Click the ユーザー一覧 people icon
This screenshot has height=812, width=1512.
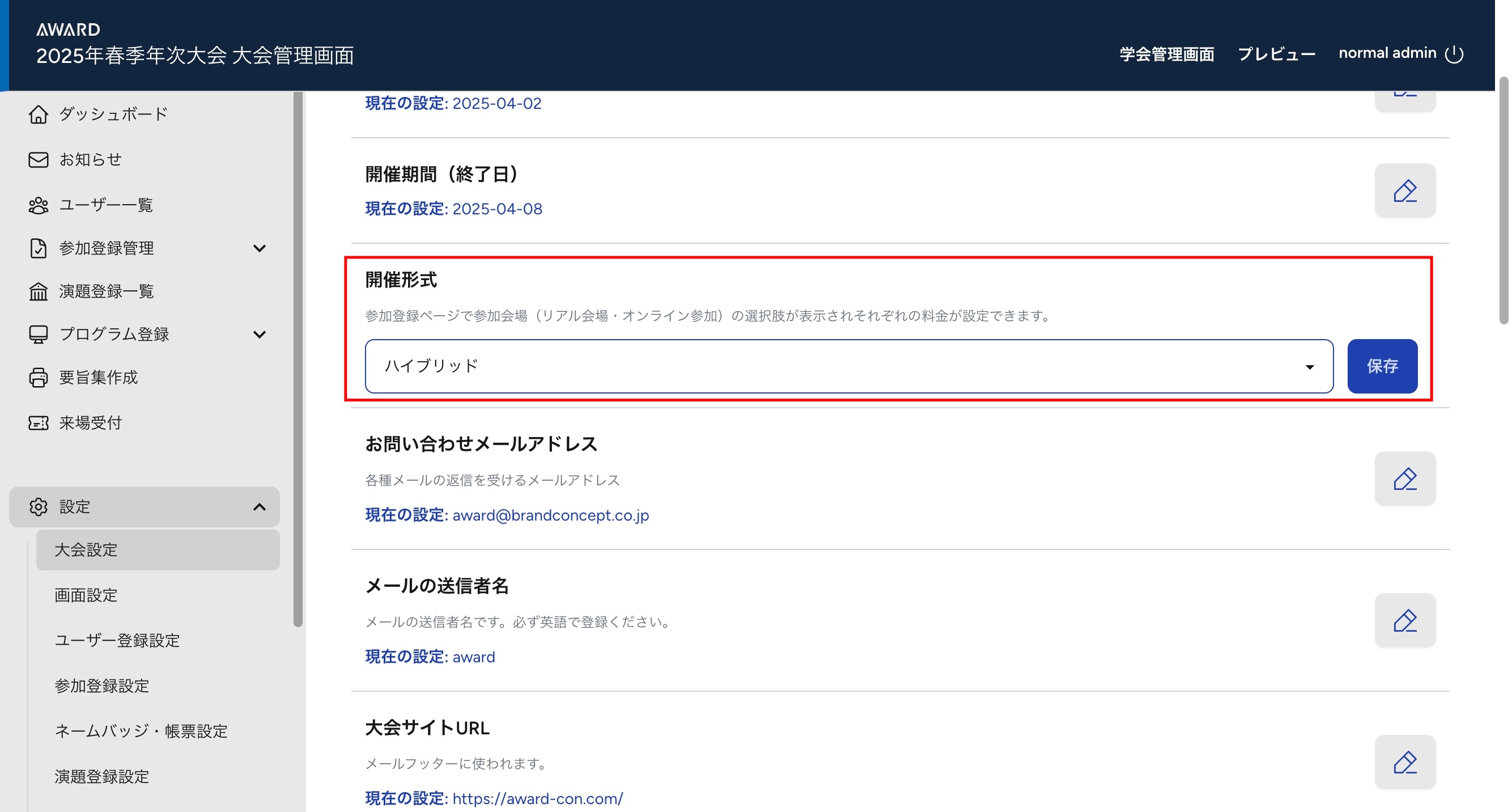click(x=38, y=205)
